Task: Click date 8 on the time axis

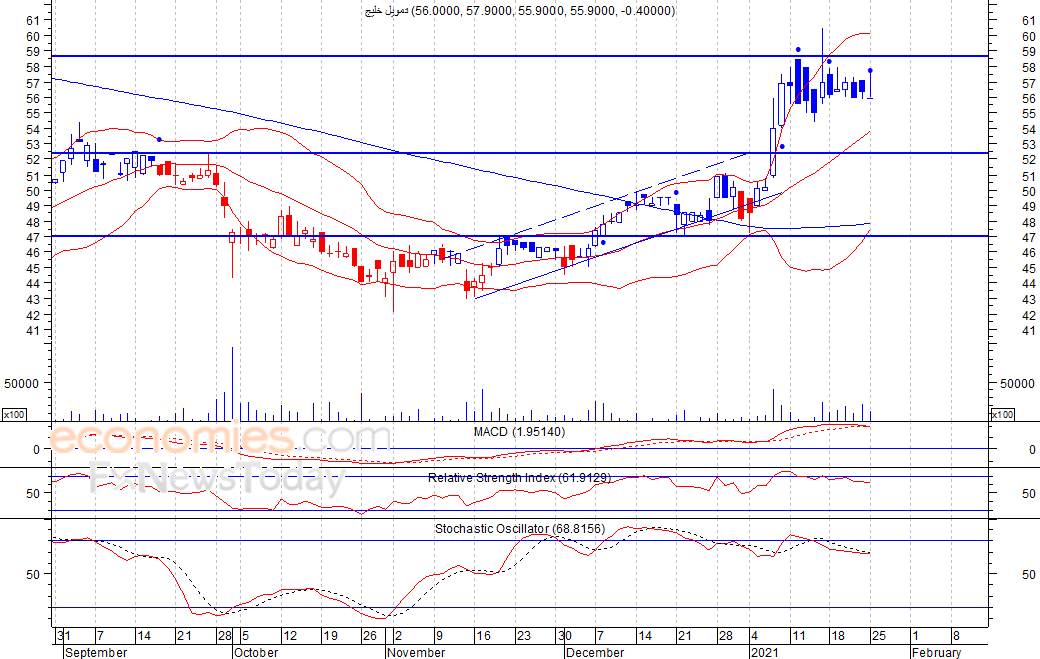Action: click(x=956, y=636)
